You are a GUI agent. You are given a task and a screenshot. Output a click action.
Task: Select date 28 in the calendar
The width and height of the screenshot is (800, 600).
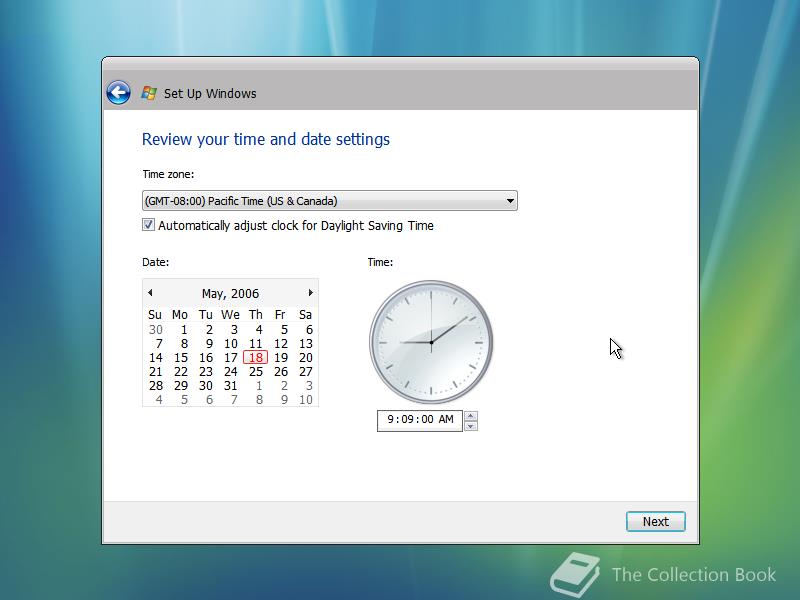(x=156, y=386)
